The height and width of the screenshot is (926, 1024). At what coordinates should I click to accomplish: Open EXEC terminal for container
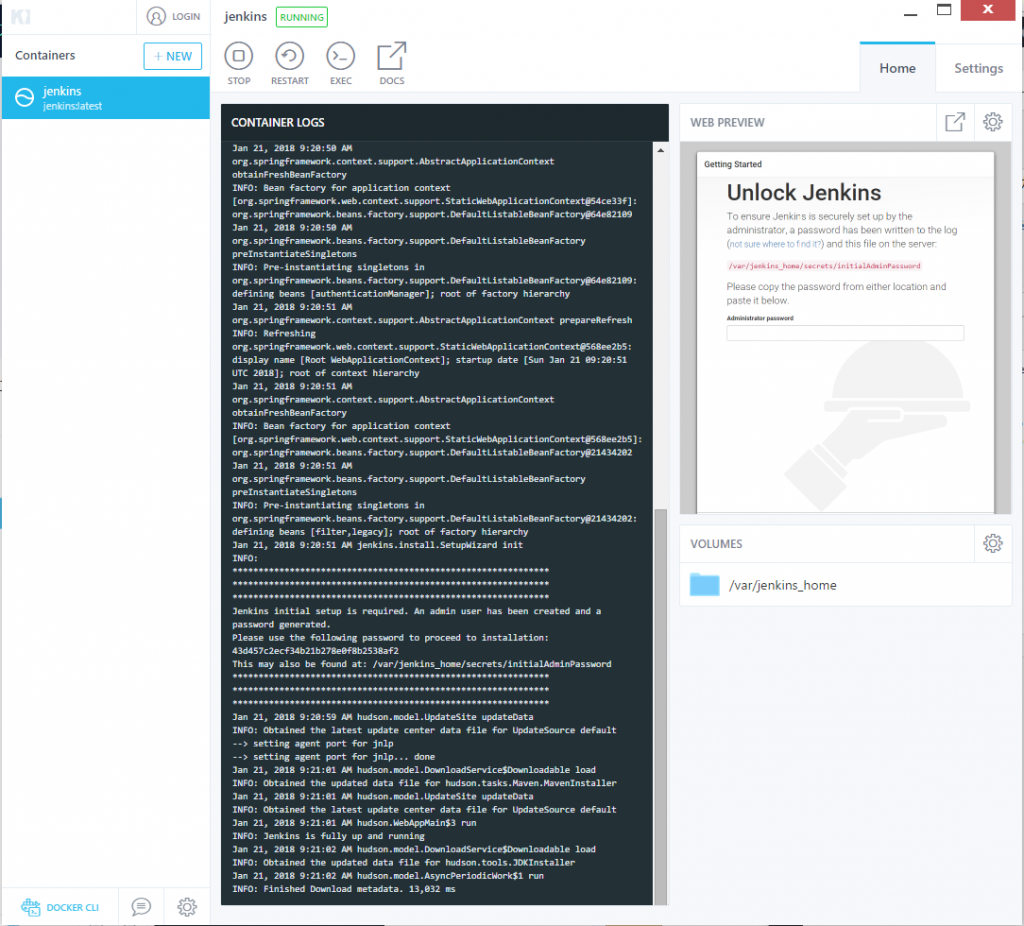(x=340, y=63)
